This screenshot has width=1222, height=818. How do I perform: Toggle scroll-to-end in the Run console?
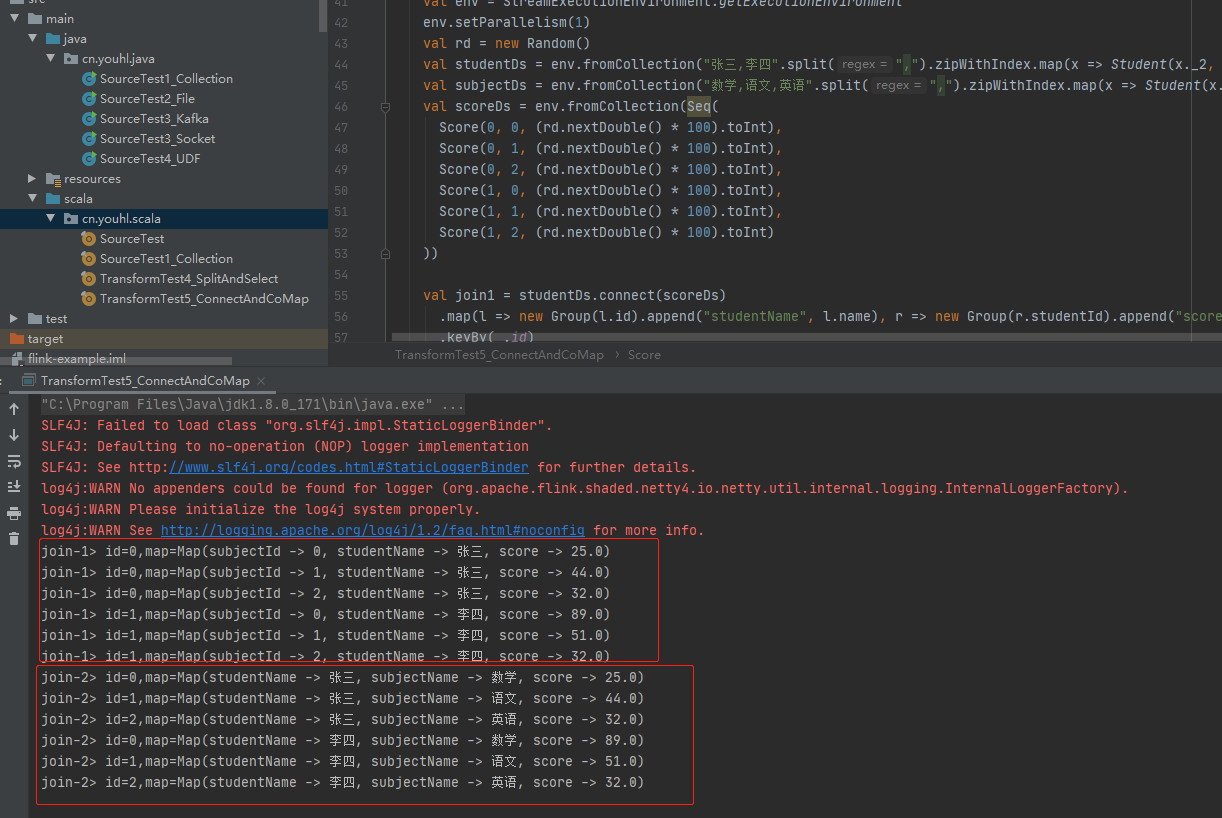pyautogui.click(x=14, y=487)
